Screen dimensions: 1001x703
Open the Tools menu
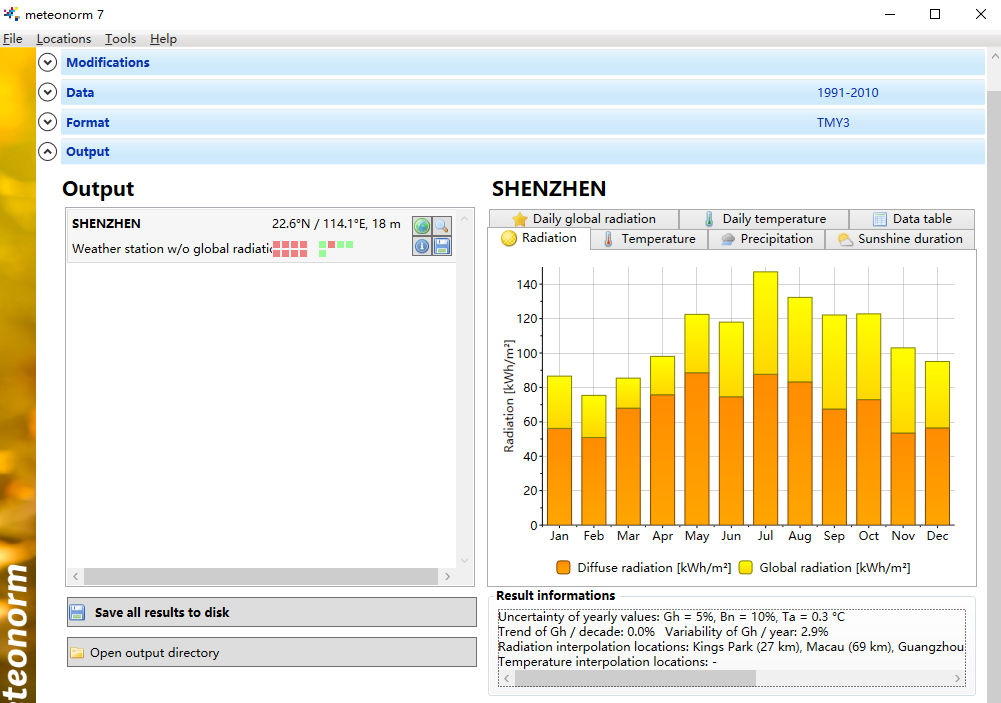(120, 39)
